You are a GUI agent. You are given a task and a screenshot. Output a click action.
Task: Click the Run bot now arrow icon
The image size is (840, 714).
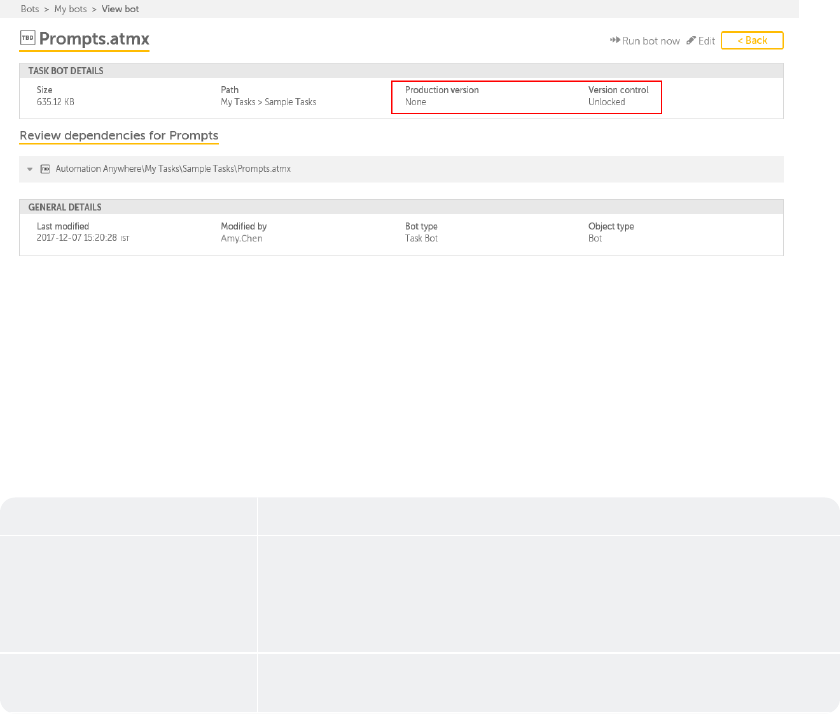point(615,41)
